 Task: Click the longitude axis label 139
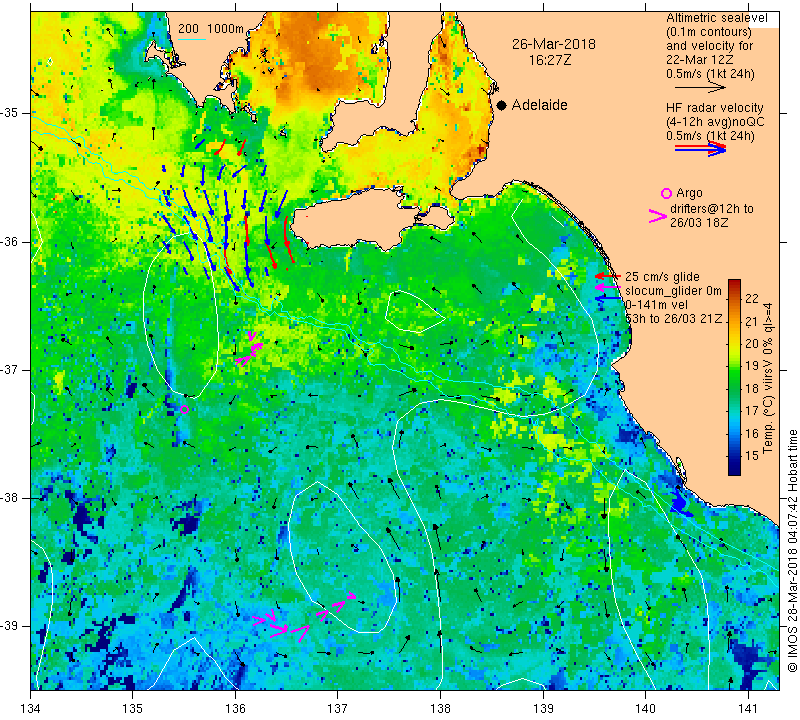point(543,708)
